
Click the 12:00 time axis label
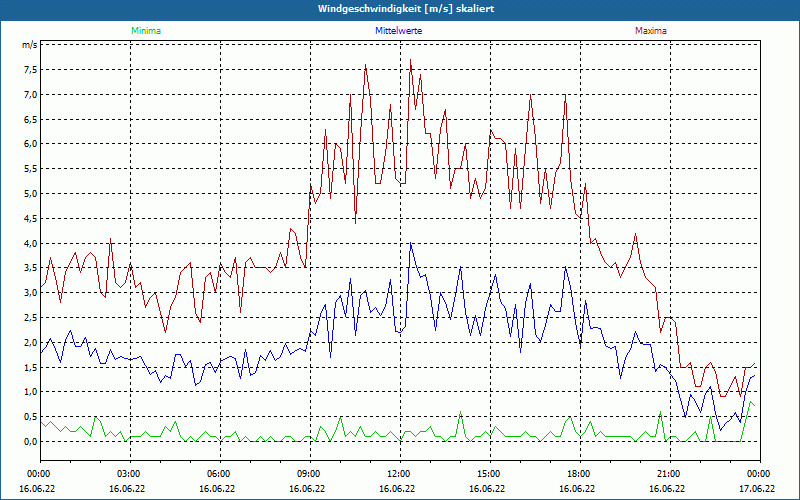click(397, 474)
